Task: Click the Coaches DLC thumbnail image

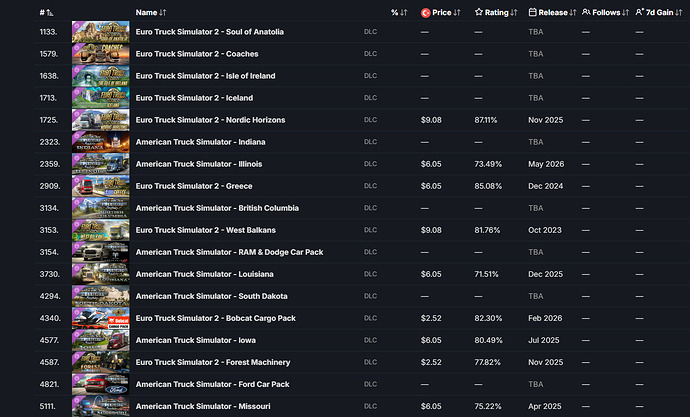Action: click(x=101, y=54)
